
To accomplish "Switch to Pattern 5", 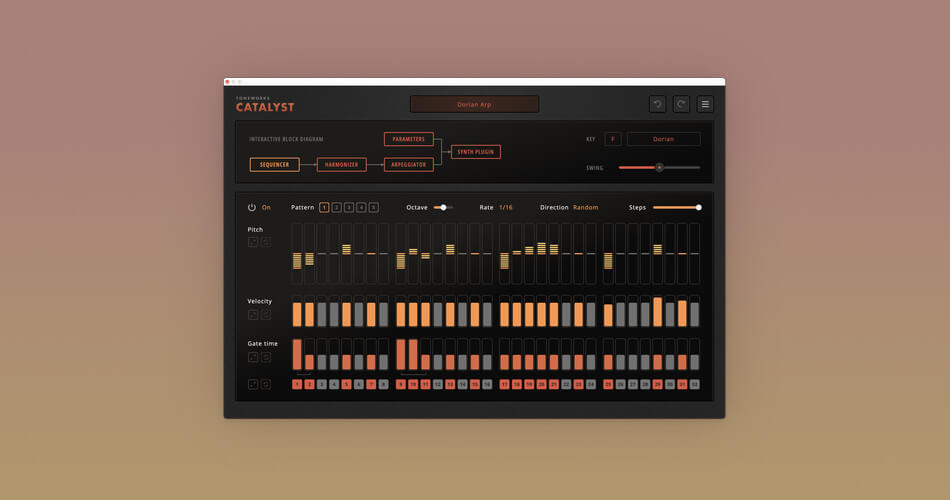I will (374, 207).
